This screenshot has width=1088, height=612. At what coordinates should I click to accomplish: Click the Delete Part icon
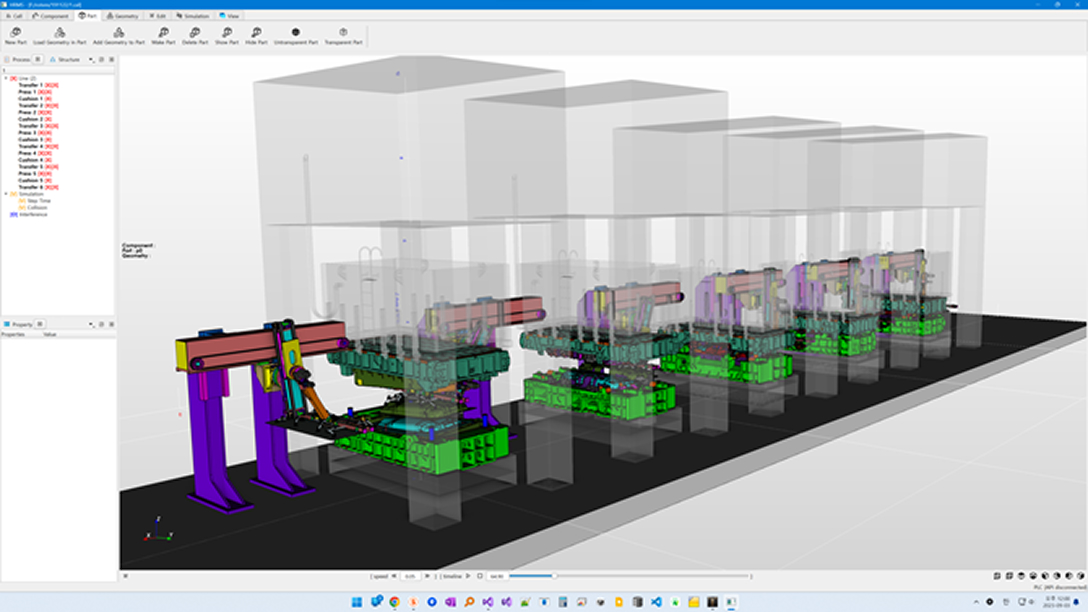196,34
